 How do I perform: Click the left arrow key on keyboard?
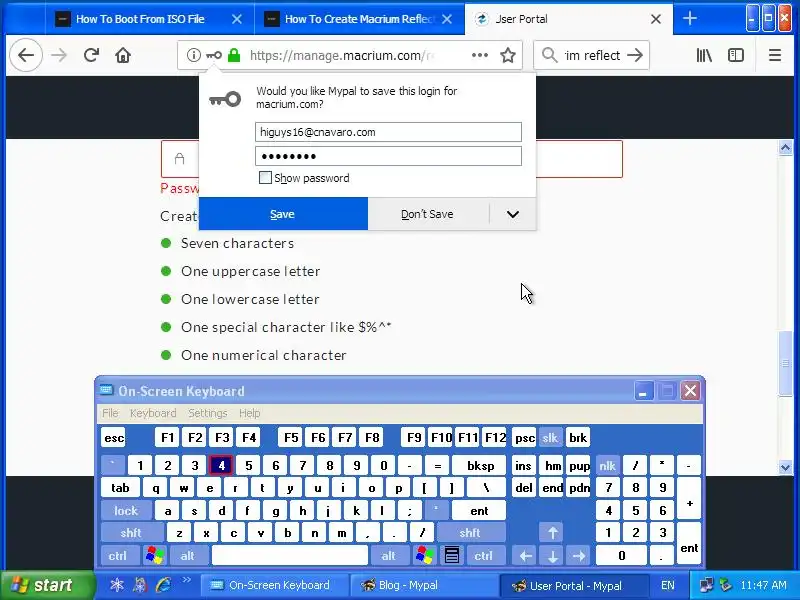tap(526, 555)
